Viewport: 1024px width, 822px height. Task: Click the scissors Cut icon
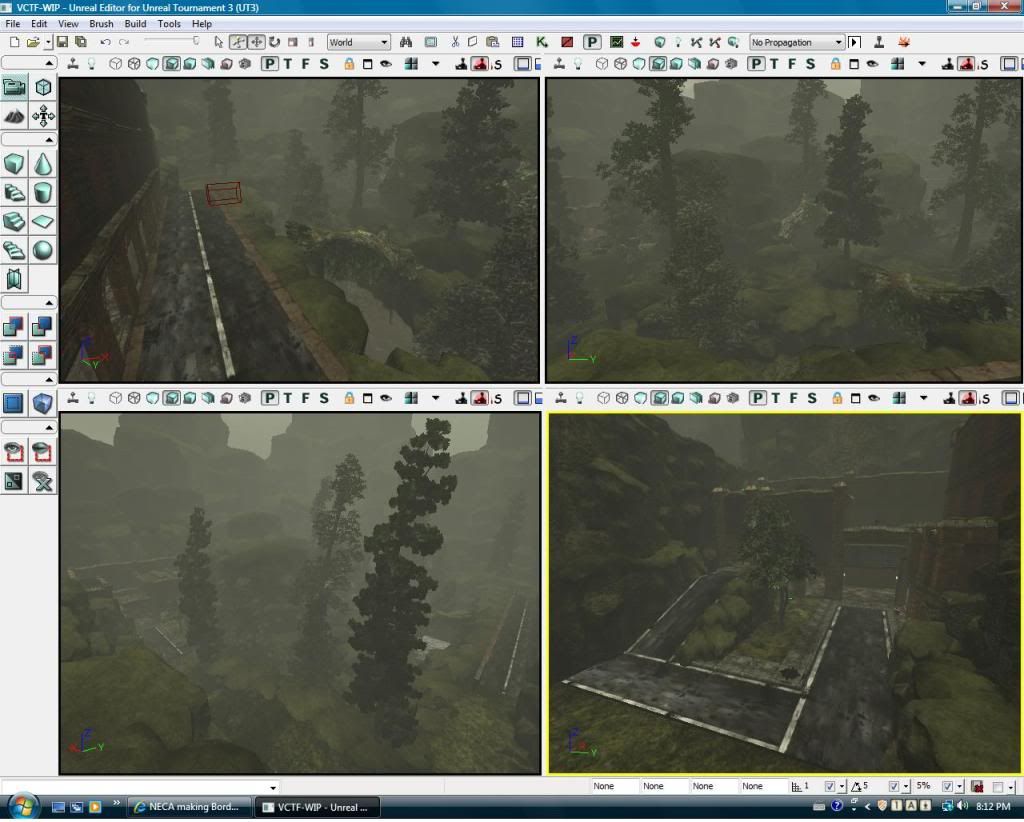coord(455,42)
